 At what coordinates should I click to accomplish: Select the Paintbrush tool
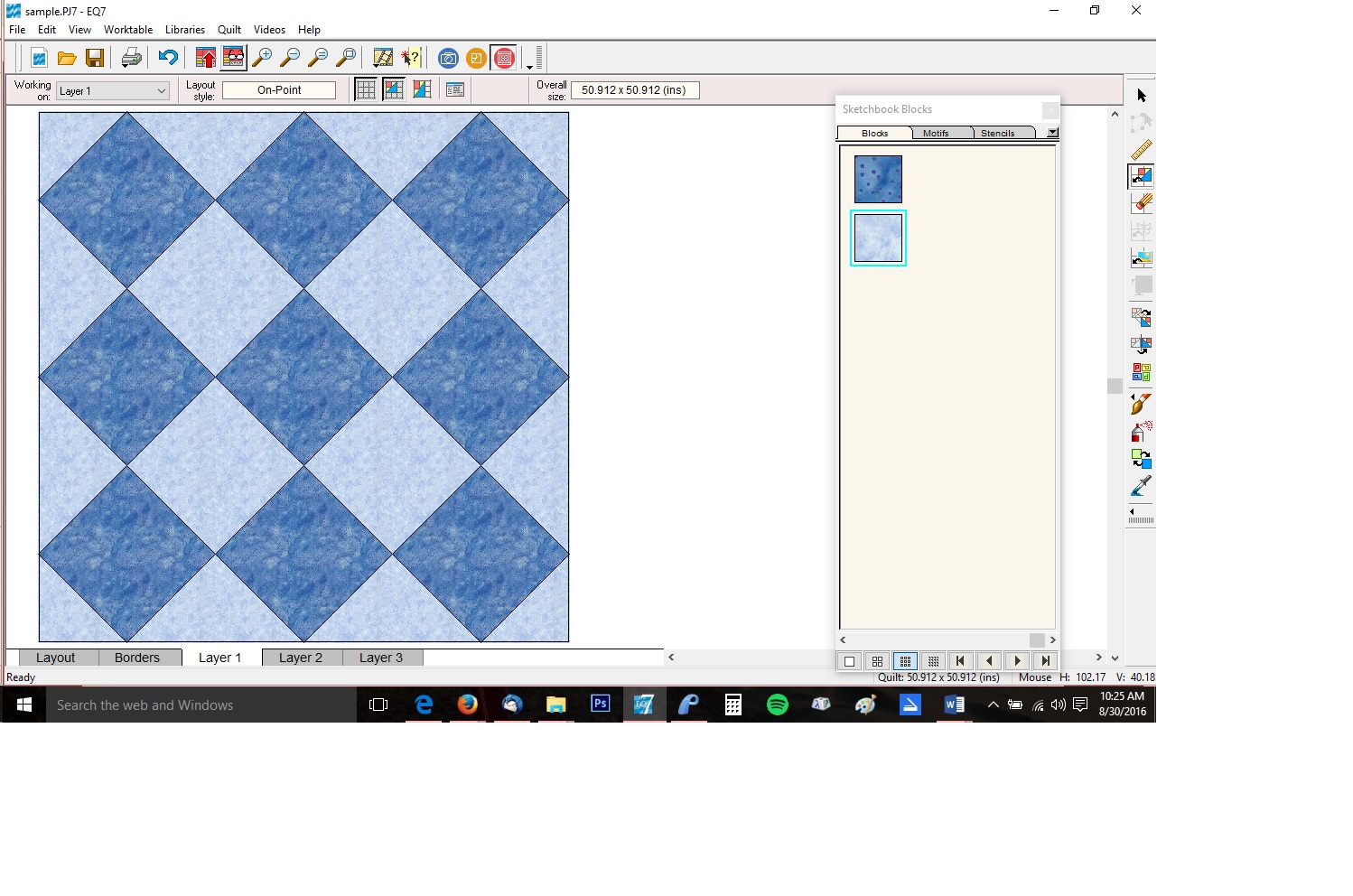[1141, 404]
